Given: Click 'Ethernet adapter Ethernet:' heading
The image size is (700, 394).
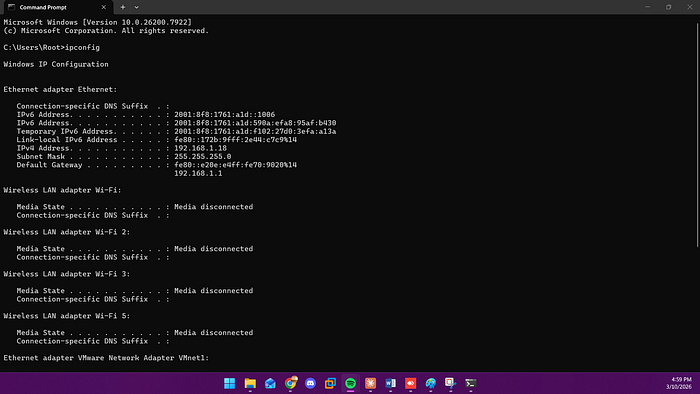Looking at the screenshot, I should tap(60, 89).
